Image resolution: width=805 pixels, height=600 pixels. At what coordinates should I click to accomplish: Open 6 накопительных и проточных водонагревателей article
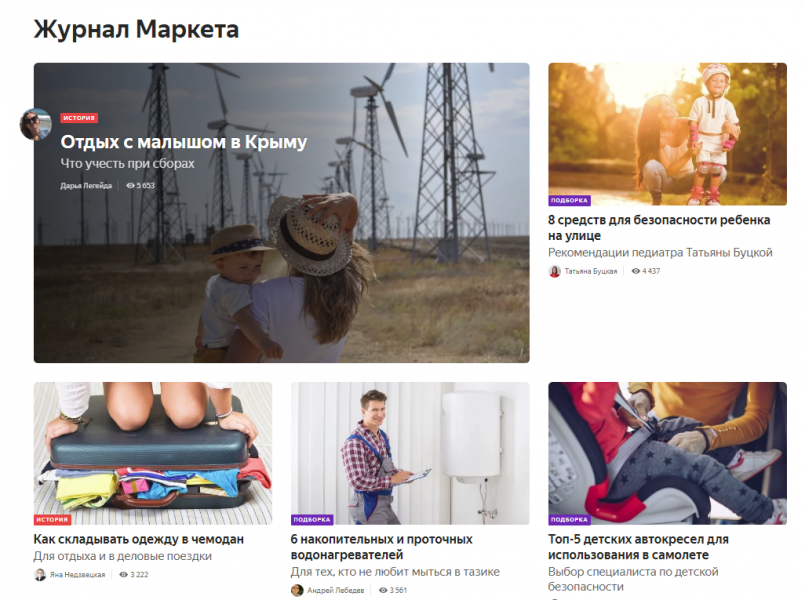[x=381, y=547]
